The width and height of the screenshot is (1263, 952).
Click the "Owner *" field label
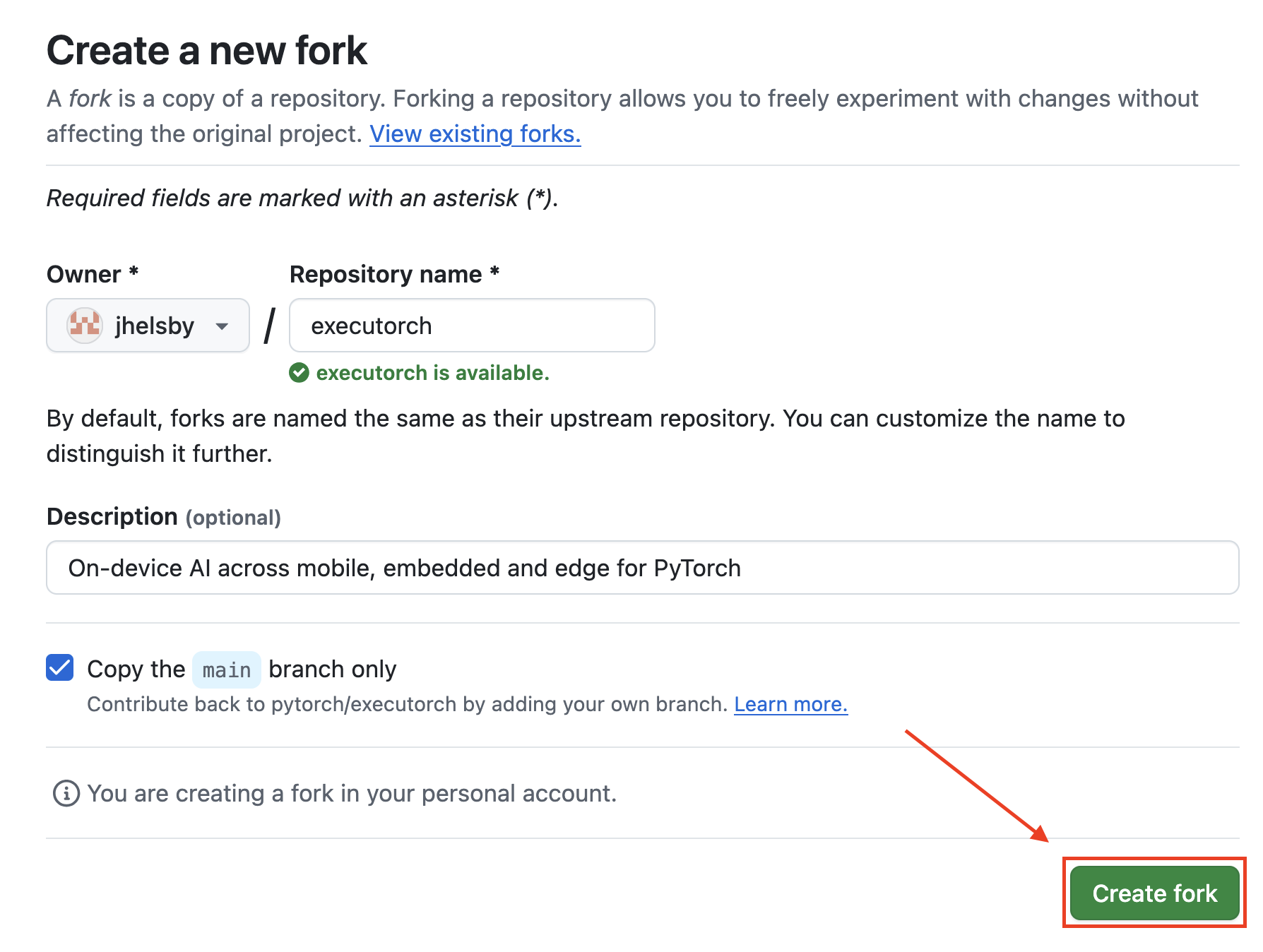(93, 274)
